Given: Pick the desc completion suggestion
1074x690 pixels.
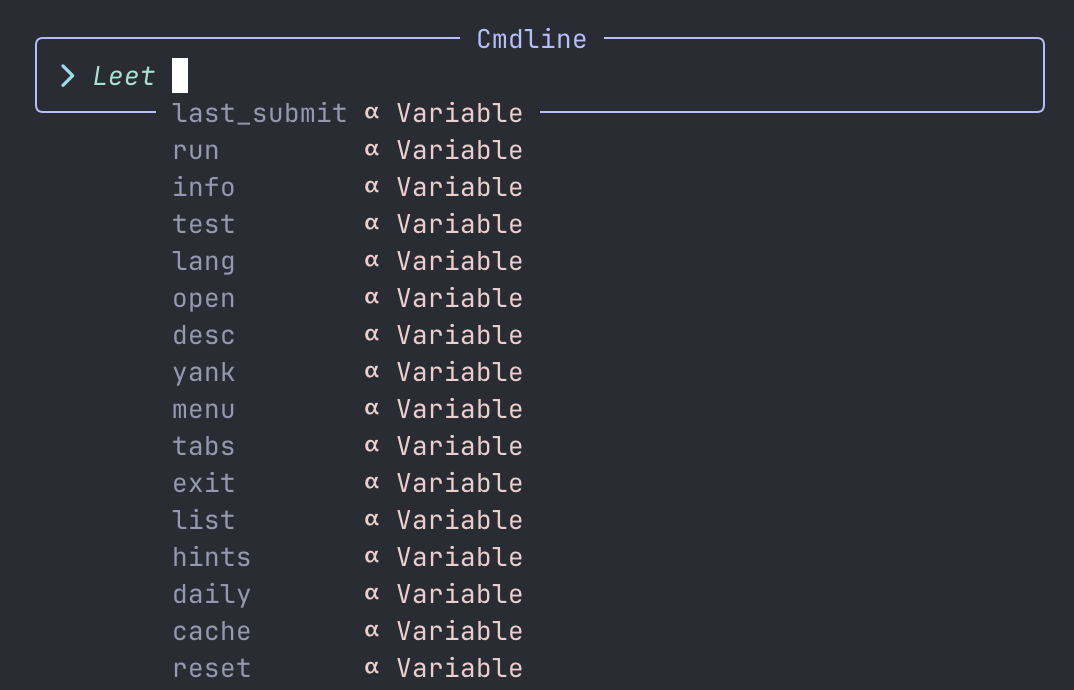Looking at the screenshot, I should (348, 335).
